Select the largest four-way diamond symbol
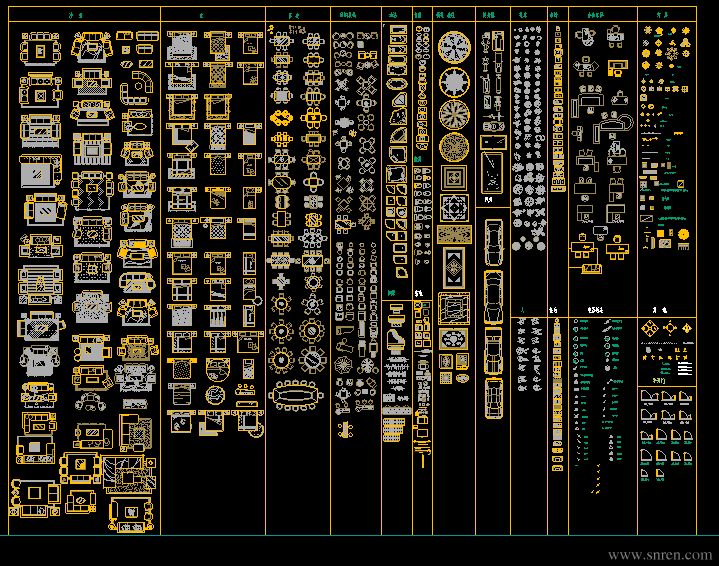The width and height of the screenshot is (719, 566). (x=649, y=328)
